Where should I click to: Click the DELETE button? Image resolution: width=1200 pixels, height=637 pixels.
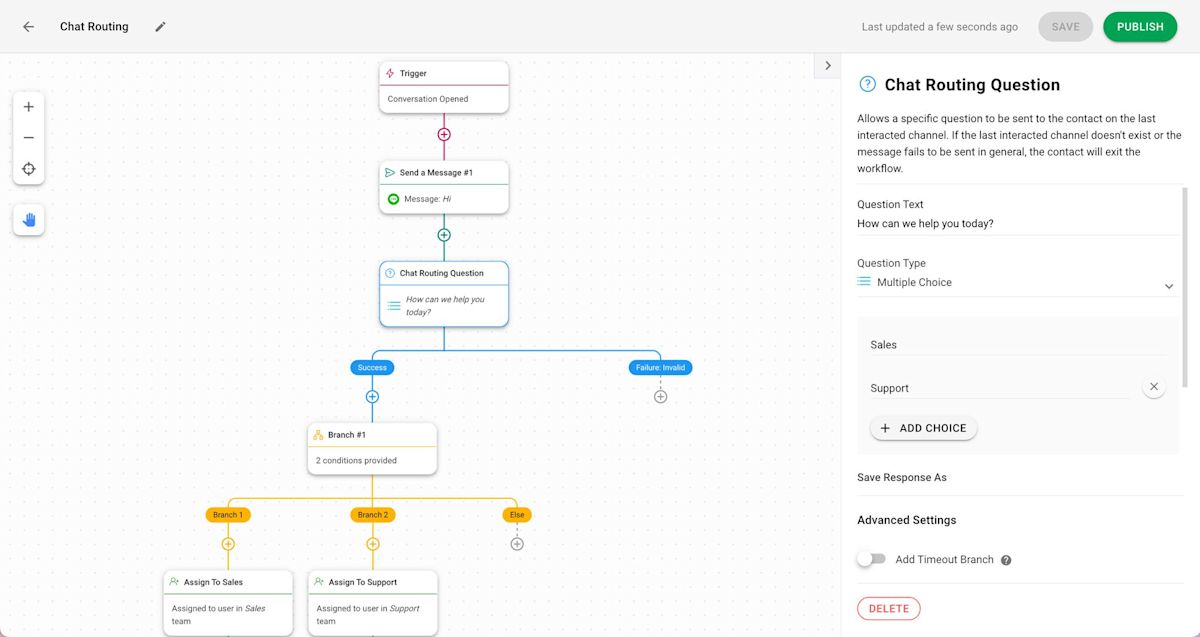(888, 608)
